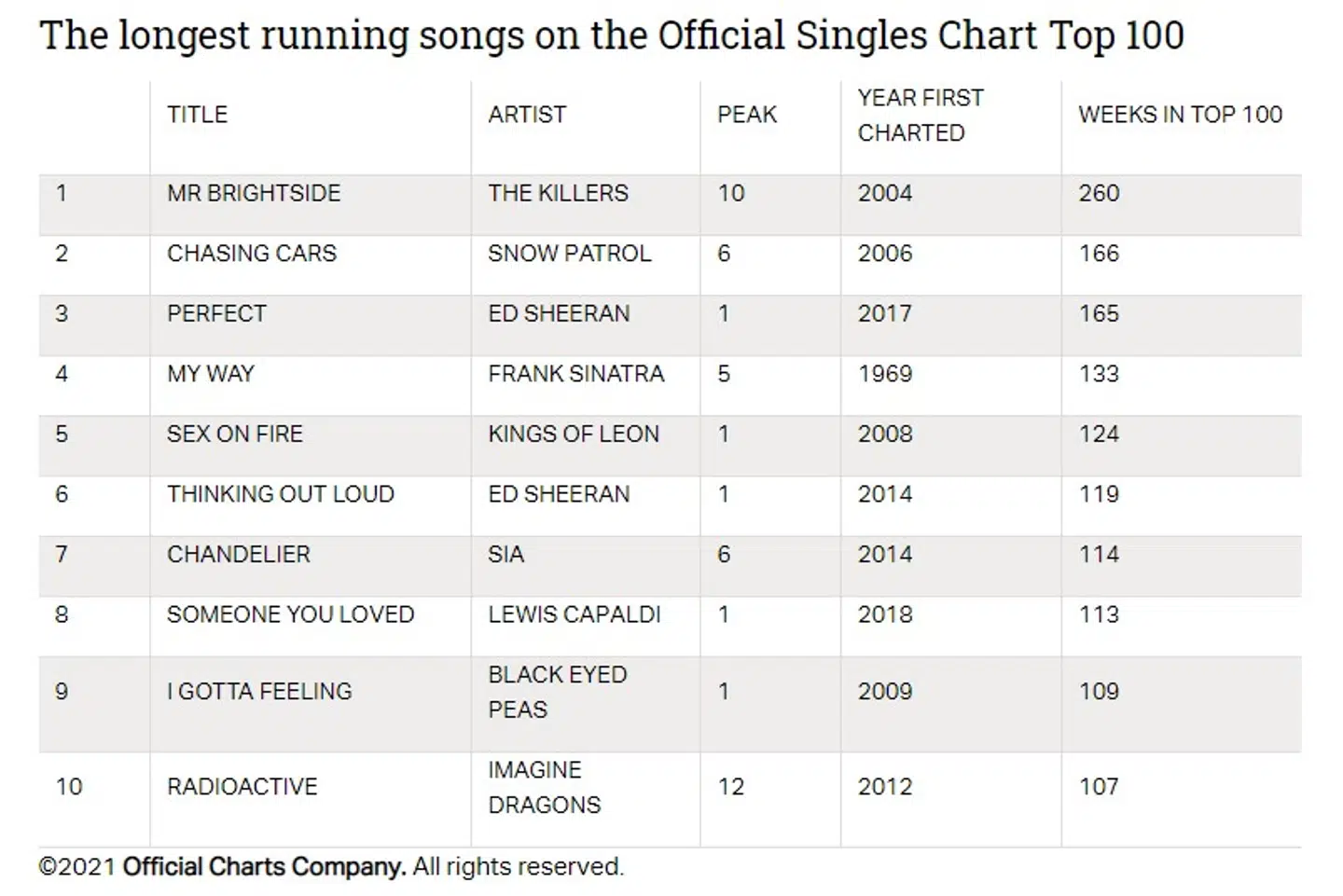The height and width of the screenshot is (896, 1343).
Task: Click the THINKING OUT LOUD title
Action: click(281, 494)
